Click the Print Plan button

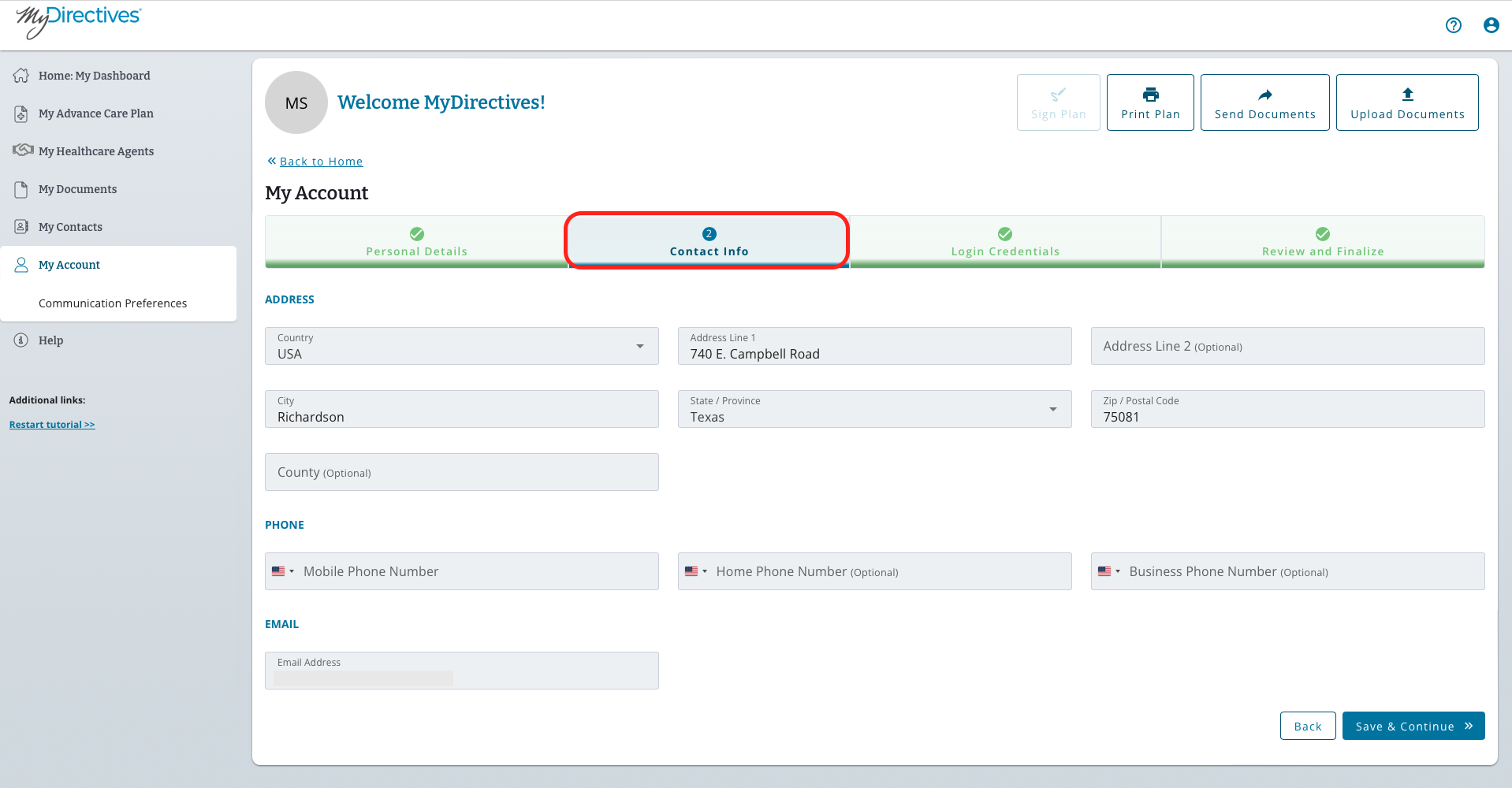(1150, 102)
